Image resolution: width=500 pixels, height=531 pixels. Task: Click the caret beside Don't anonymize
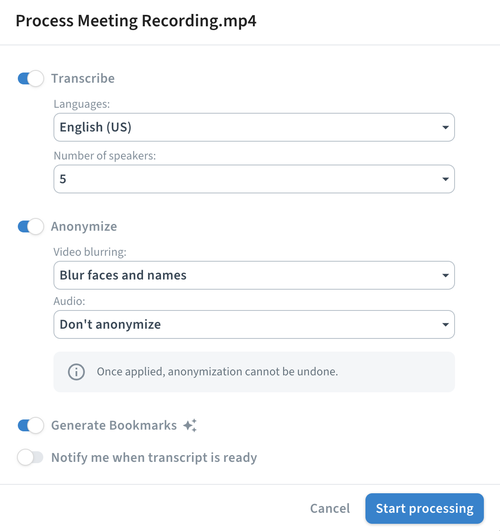point(445,325)
